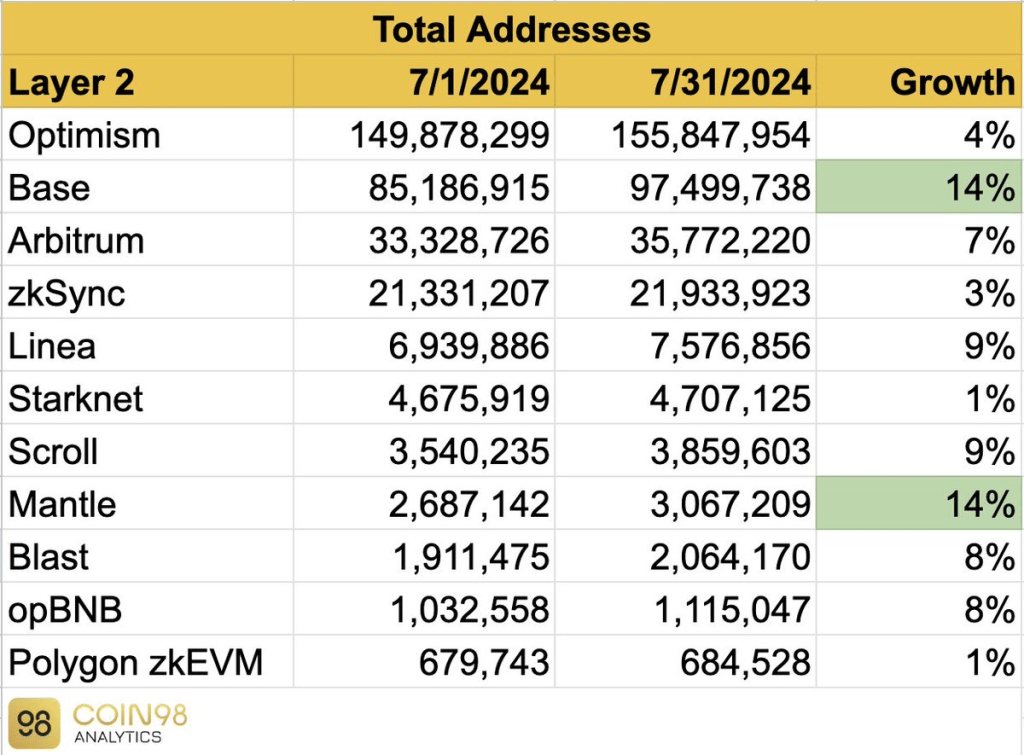
Task: Select the Polygon zkEVM row label
Action: pos(135,662)
